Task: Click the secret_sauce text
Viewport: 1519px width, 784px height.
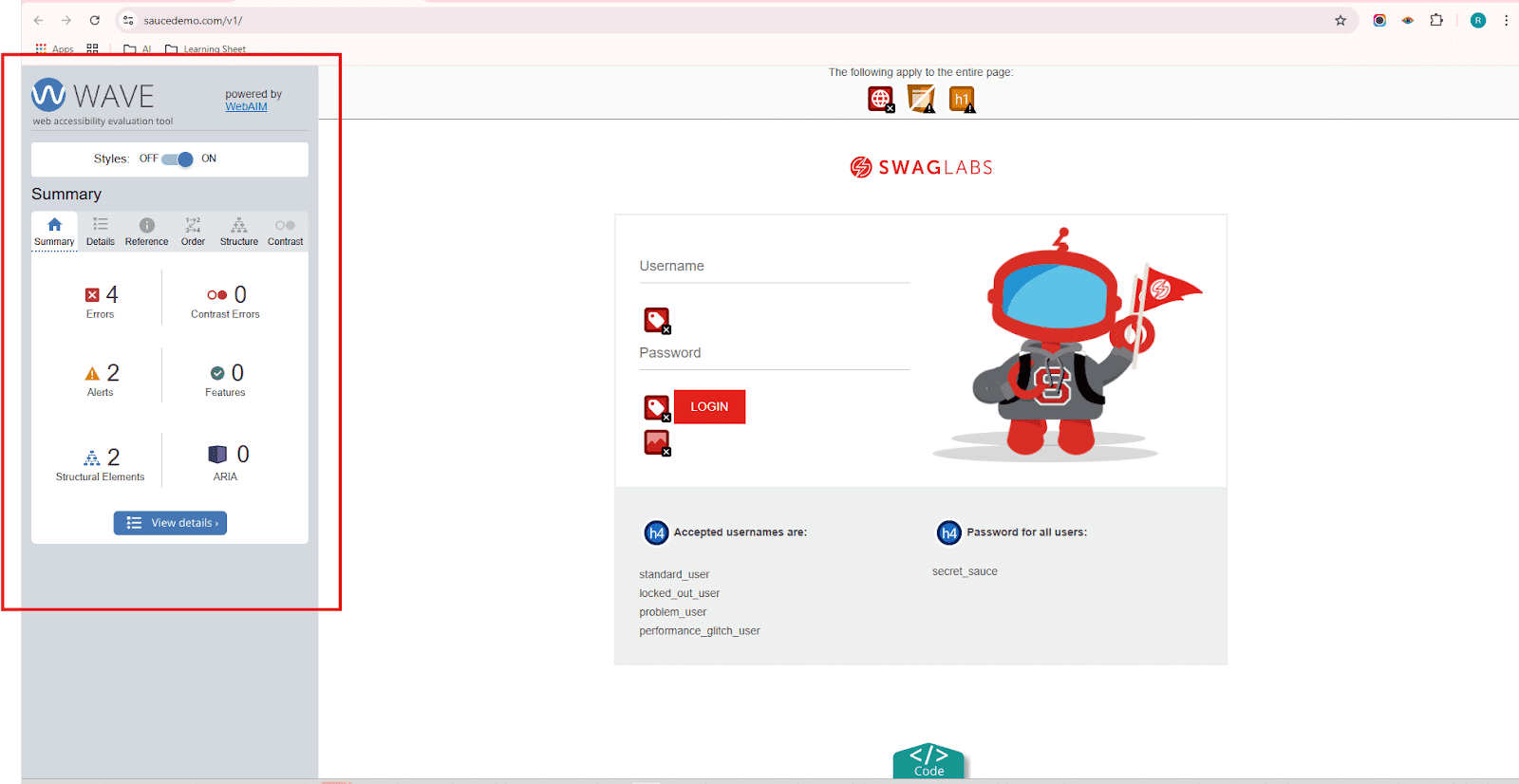Action: coord(965,571)
